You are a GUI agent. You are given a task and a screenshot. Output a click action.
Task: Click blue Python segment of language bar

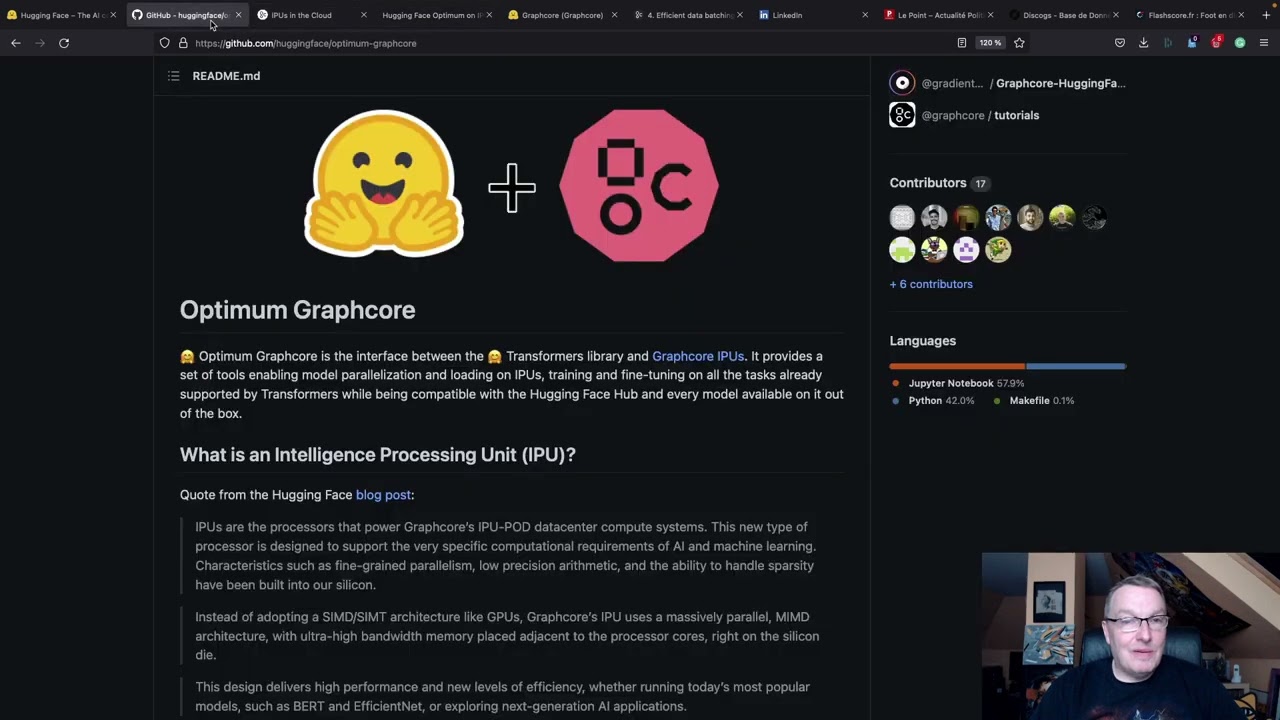1076,366
